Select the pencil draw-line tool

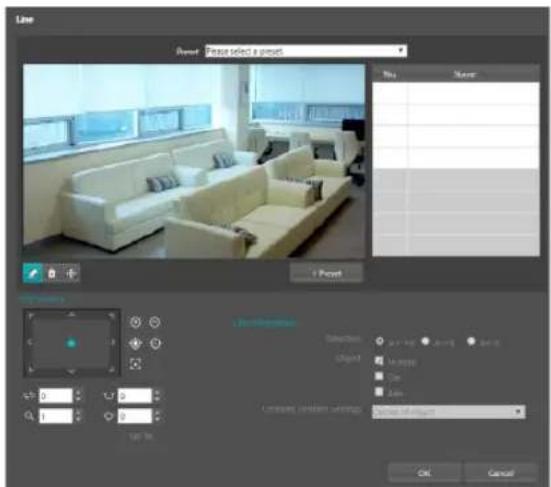click(32, 273)
